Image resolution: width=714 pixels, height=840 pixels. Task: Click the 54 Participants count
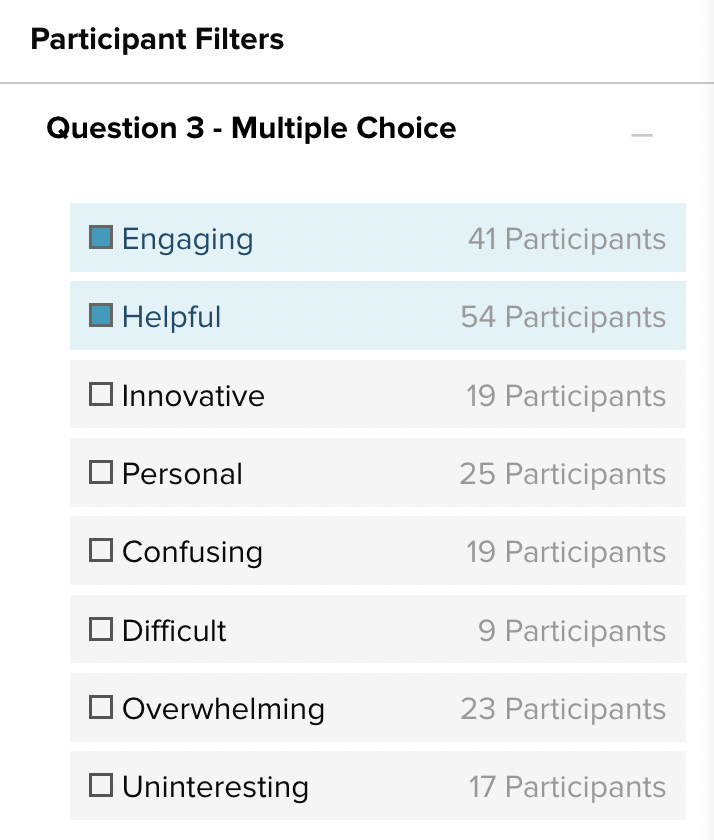pos(563,317)
